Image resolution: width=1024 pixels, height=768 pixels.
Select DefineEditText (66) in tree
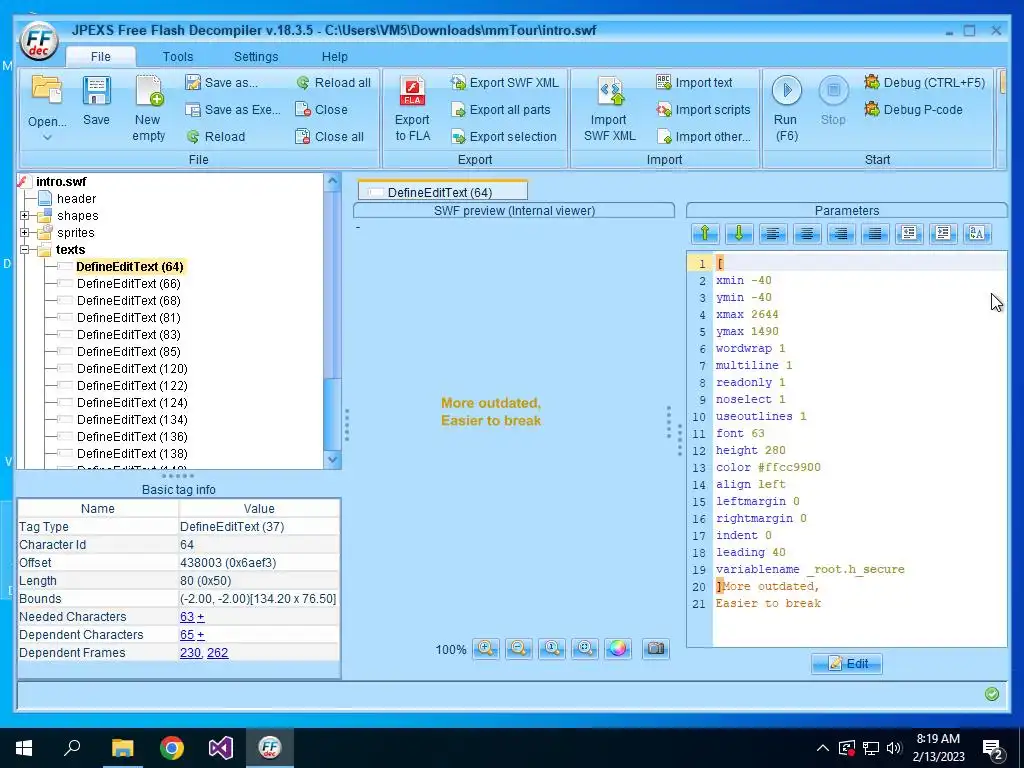coord(129,283)
